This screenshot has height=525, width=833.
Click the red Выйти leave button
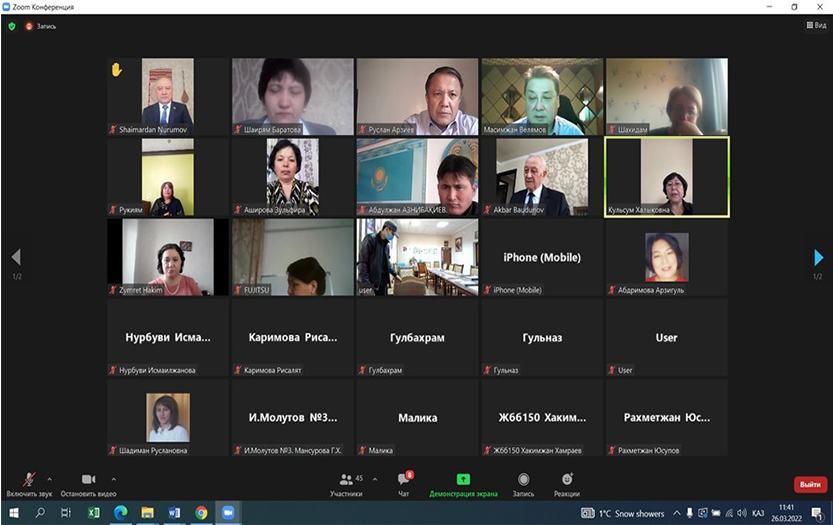point(809,484)
